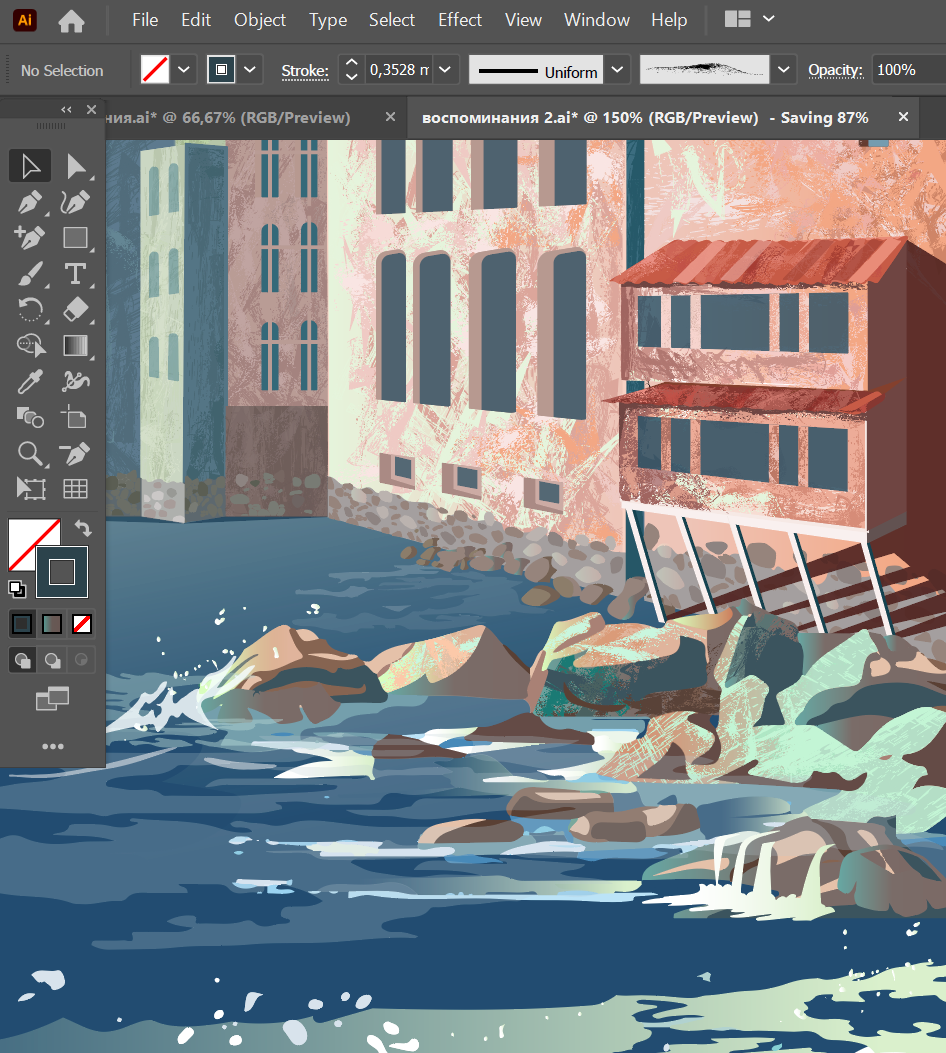Expand the stroke weight dropdown
946x1053 pixels.
tap(446, 70)
